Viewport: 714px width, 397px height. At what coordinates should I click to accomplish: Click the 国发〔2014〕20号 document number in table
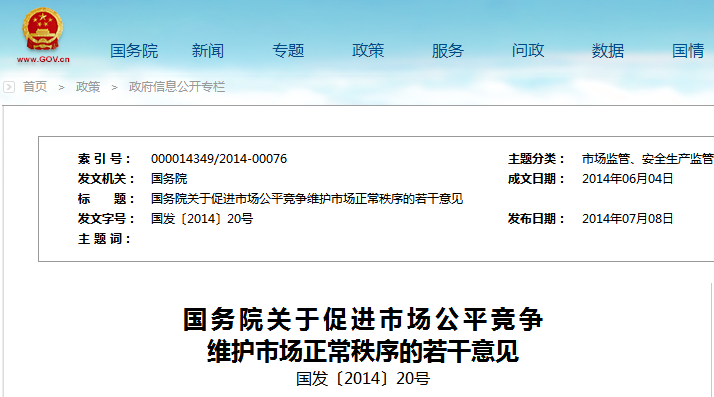point(202,219)
